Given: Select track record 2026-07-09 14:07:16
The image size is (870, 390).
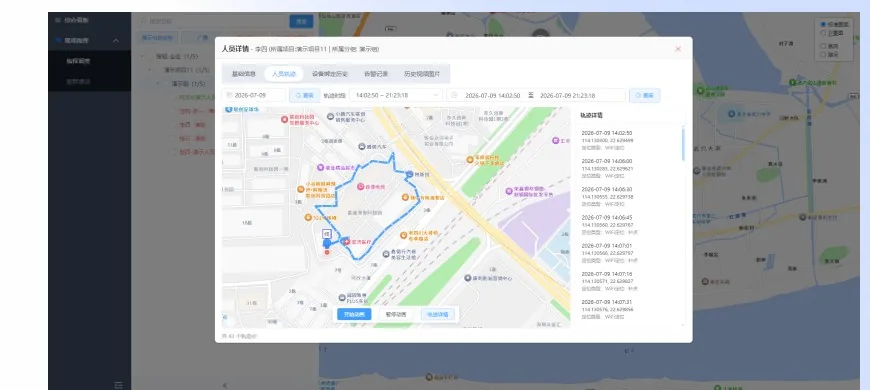Looking at the screenshot, I should (628, 281).
